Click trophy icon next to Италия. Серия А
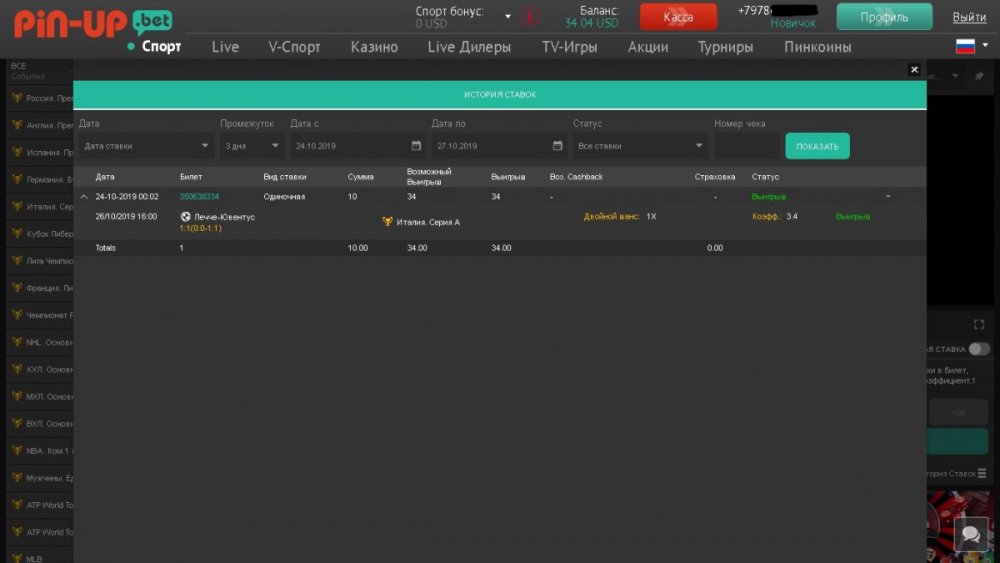The image size is (1000, 563). pyautogui.click(x=388, y=222)
